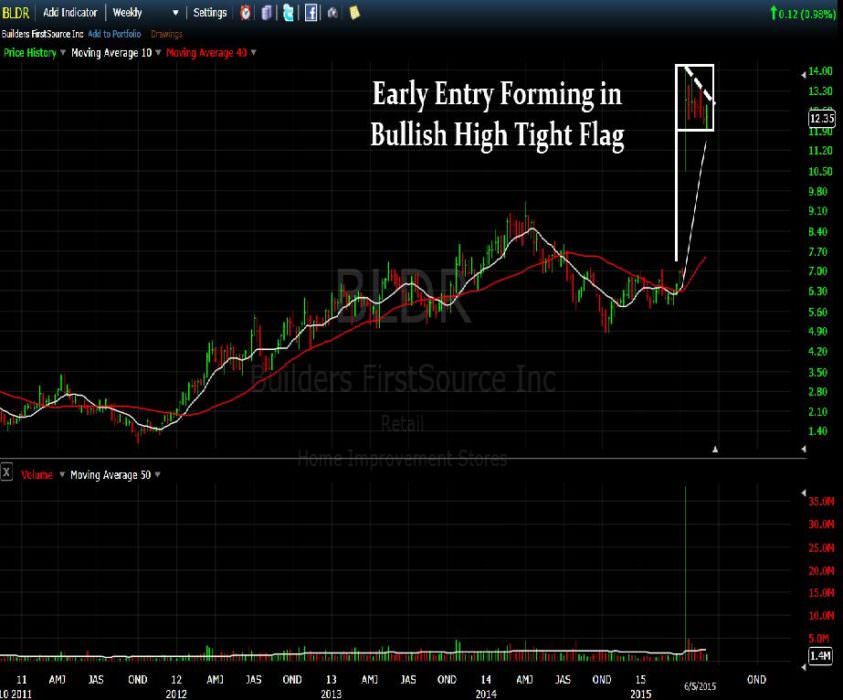Click the camera snapshot icon

333,12
